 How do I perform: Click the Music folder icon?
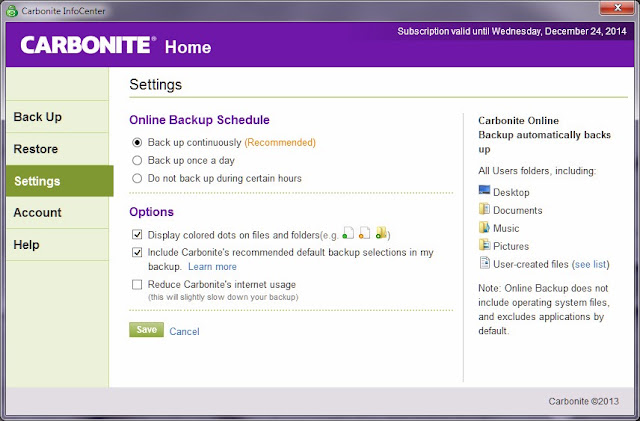(x=484, y=227)
